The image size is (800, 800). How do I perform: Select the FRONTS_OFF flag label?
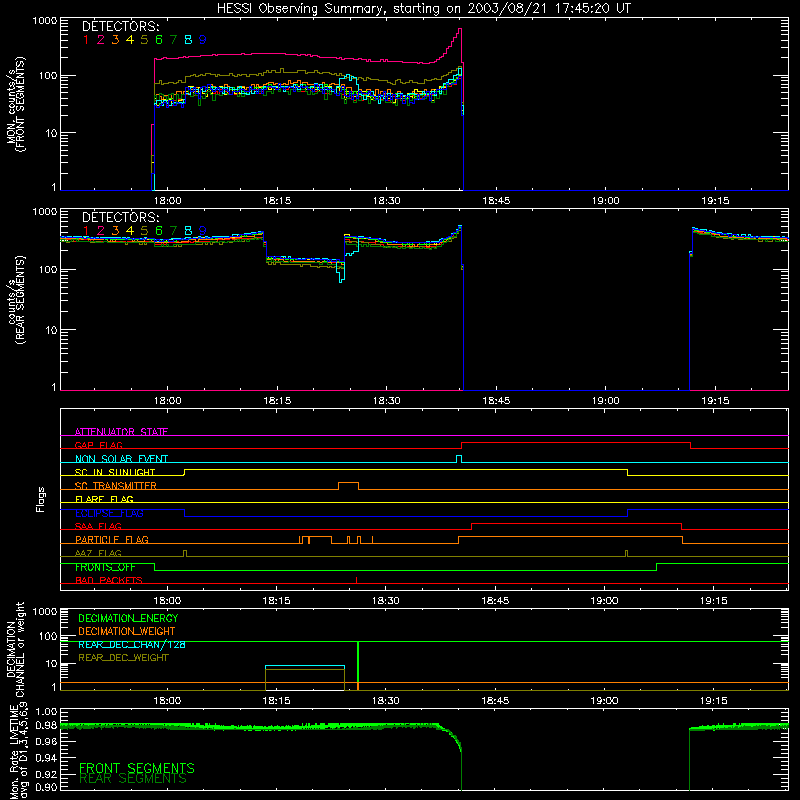pos(105,567)
